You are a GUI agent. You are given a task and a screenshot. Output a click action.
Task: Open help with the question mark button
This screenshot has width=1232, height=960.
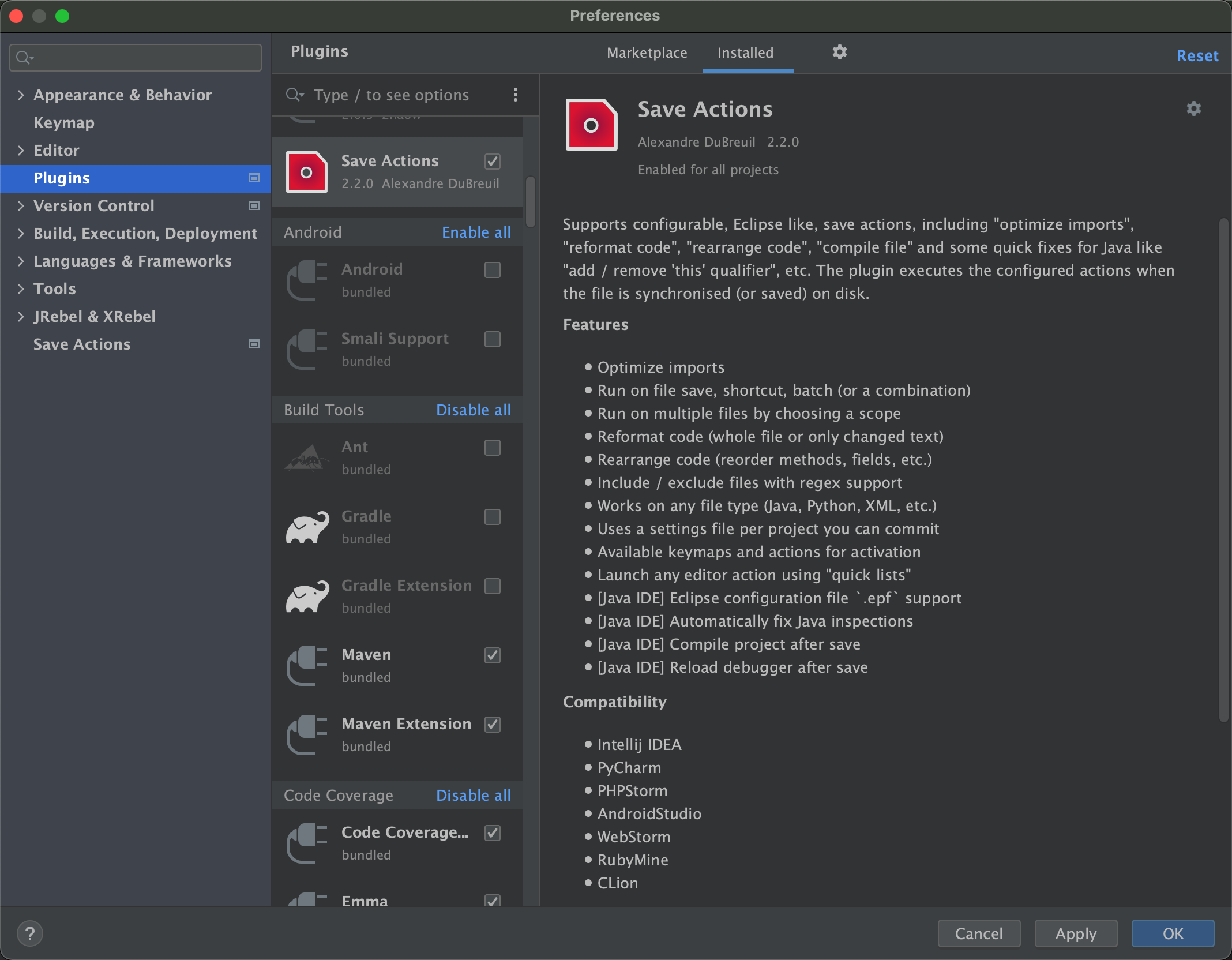coord(30,933)
